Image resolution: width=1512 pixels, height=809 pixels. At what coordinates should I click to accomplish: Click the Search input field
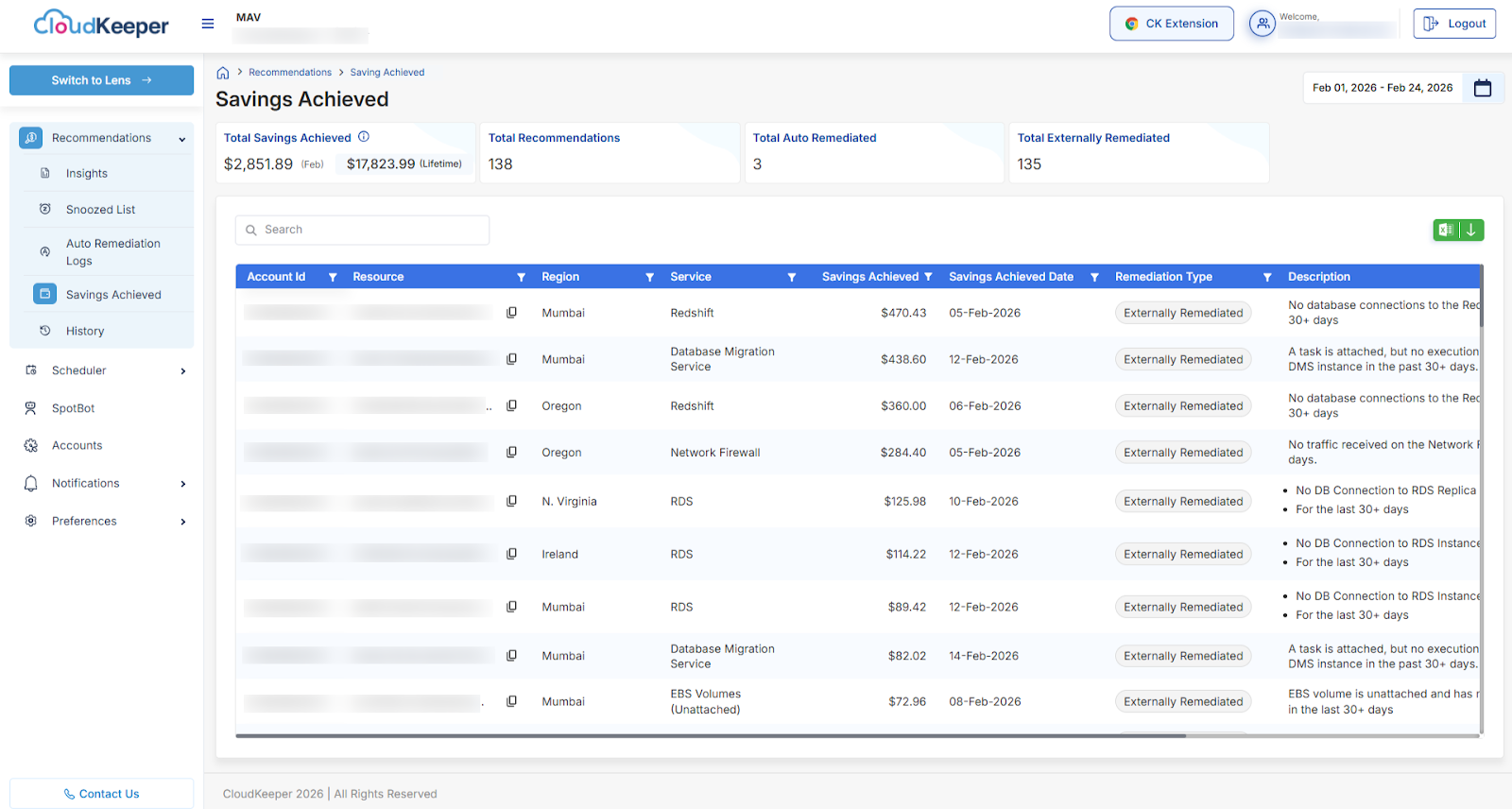coord(362,230)
